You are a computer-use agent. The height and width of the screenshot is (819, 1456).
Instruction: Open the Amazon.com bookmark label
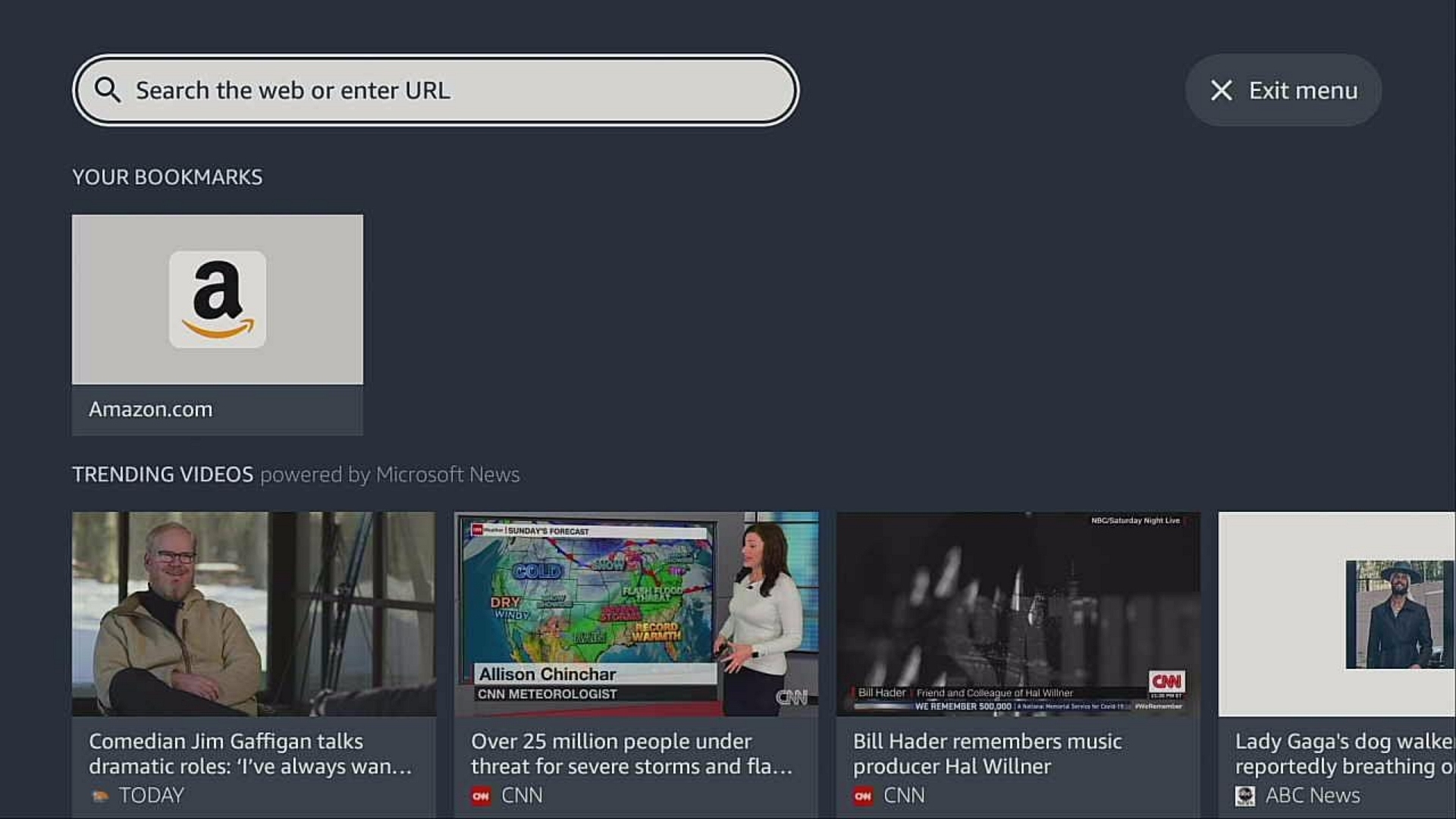[150, 409]
